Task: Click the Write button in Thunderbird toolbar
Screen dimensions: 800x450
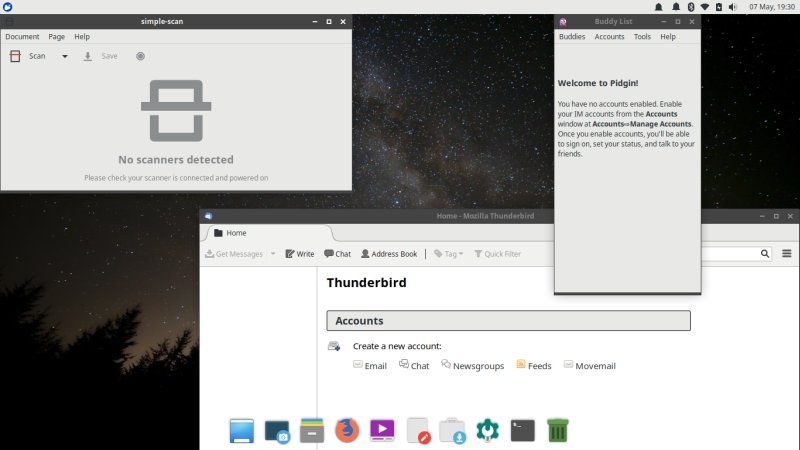Action: 300,254
